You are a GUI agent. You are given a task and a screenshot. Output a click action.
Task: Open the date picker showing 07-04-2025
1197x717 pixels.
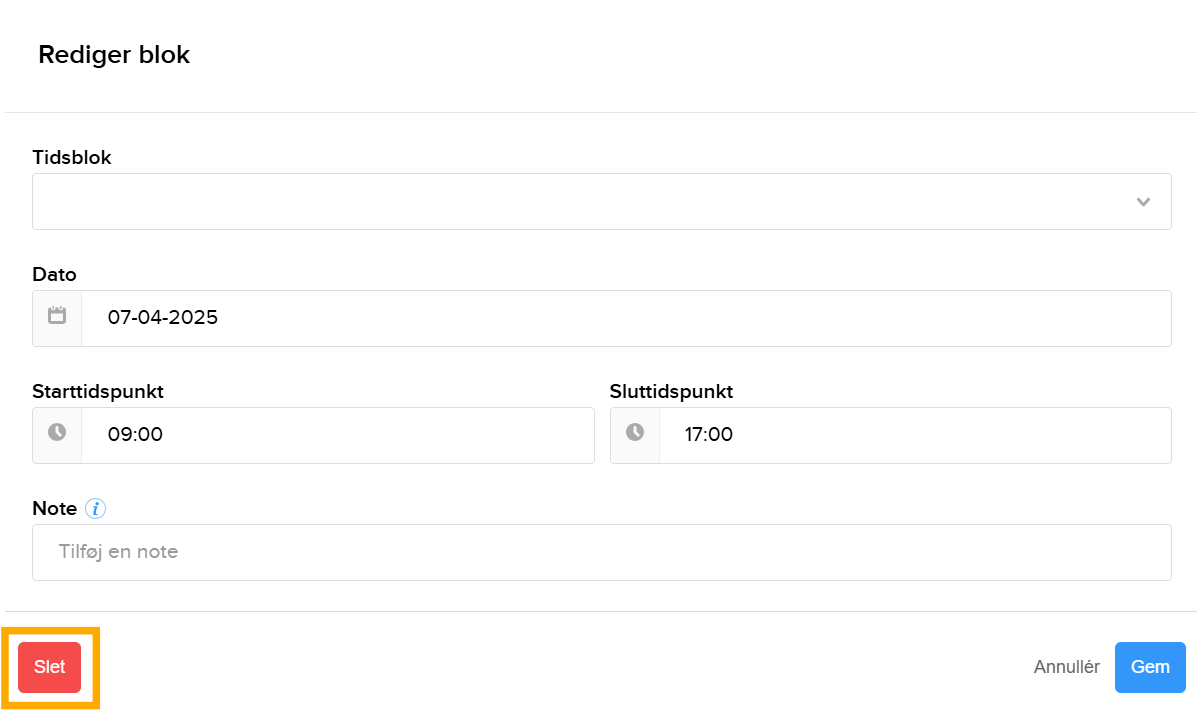[x=625, y=319]
